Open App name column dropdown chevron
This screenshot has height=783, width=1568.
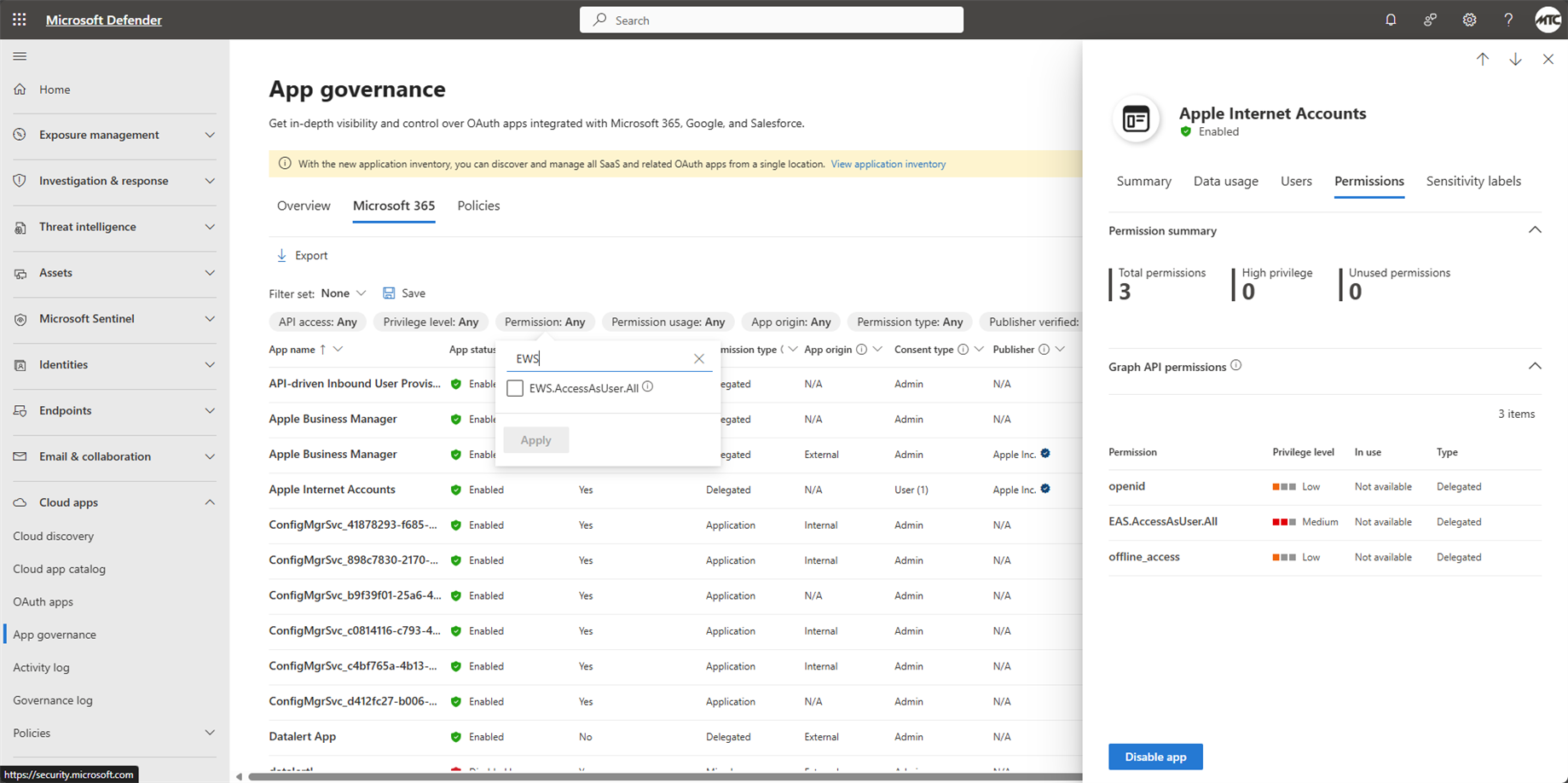(x=338, y=349)
